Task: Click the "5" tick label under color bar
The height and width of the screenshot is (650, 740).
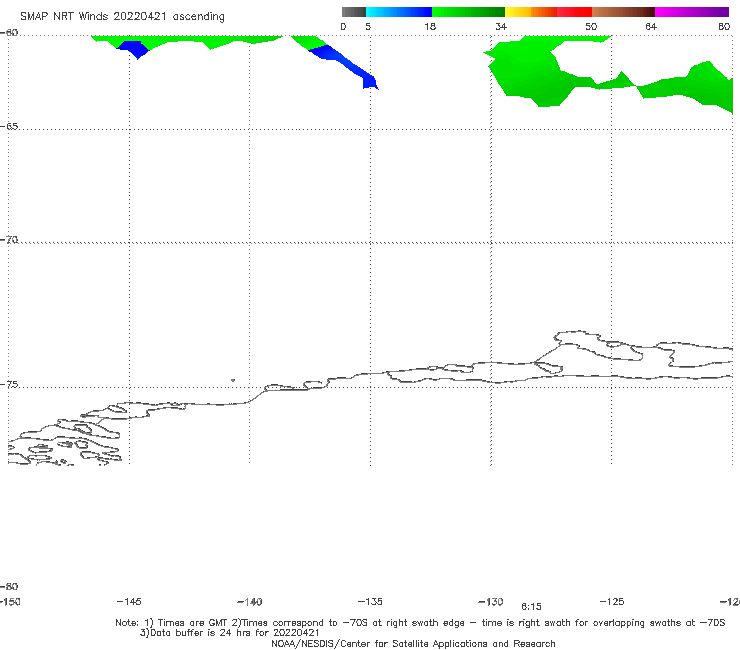Action: [x=368, y=26]
